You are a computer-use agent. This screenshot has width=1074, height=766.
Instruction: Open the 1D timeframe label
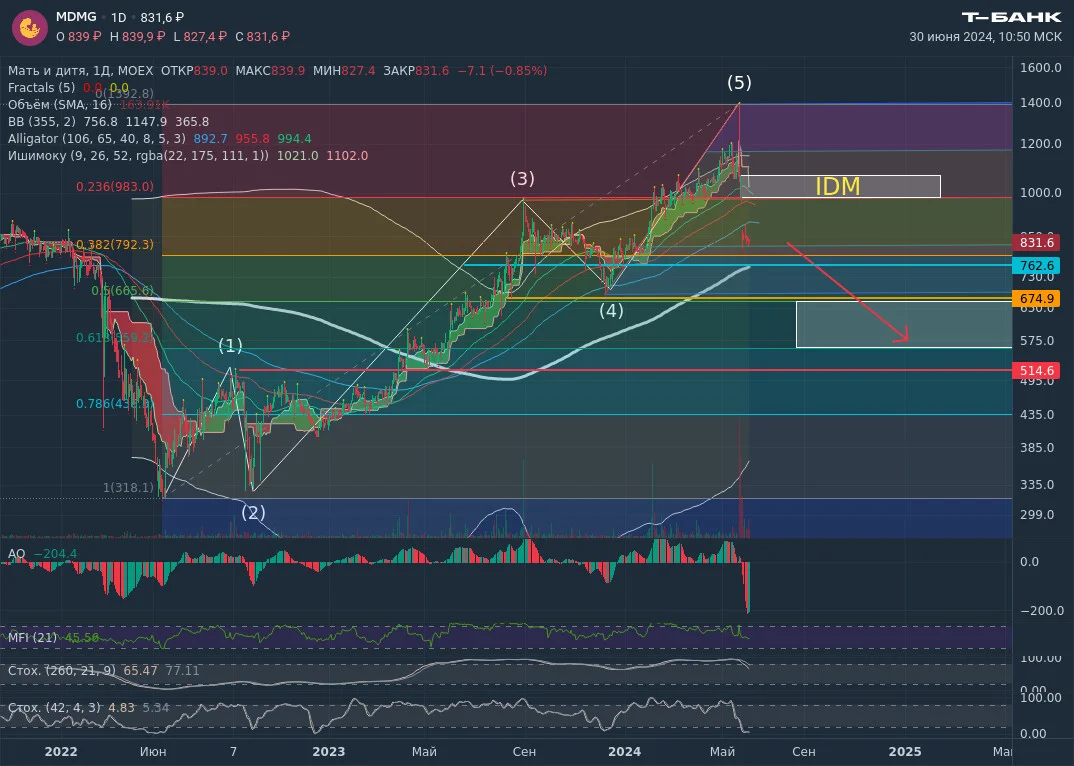(118, 17)
